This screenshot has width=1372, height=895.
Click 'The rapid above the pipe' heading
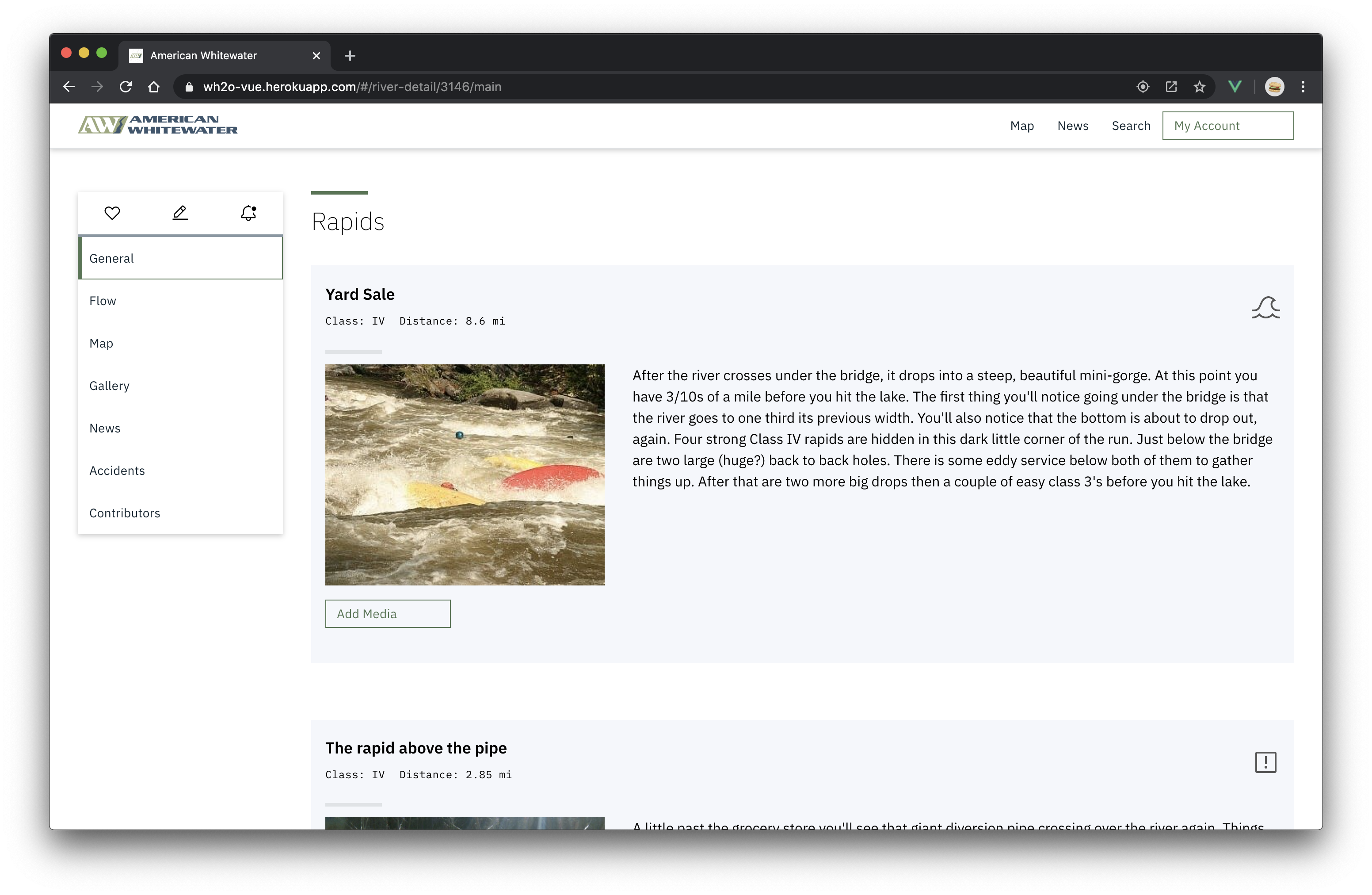click(415, 748)
